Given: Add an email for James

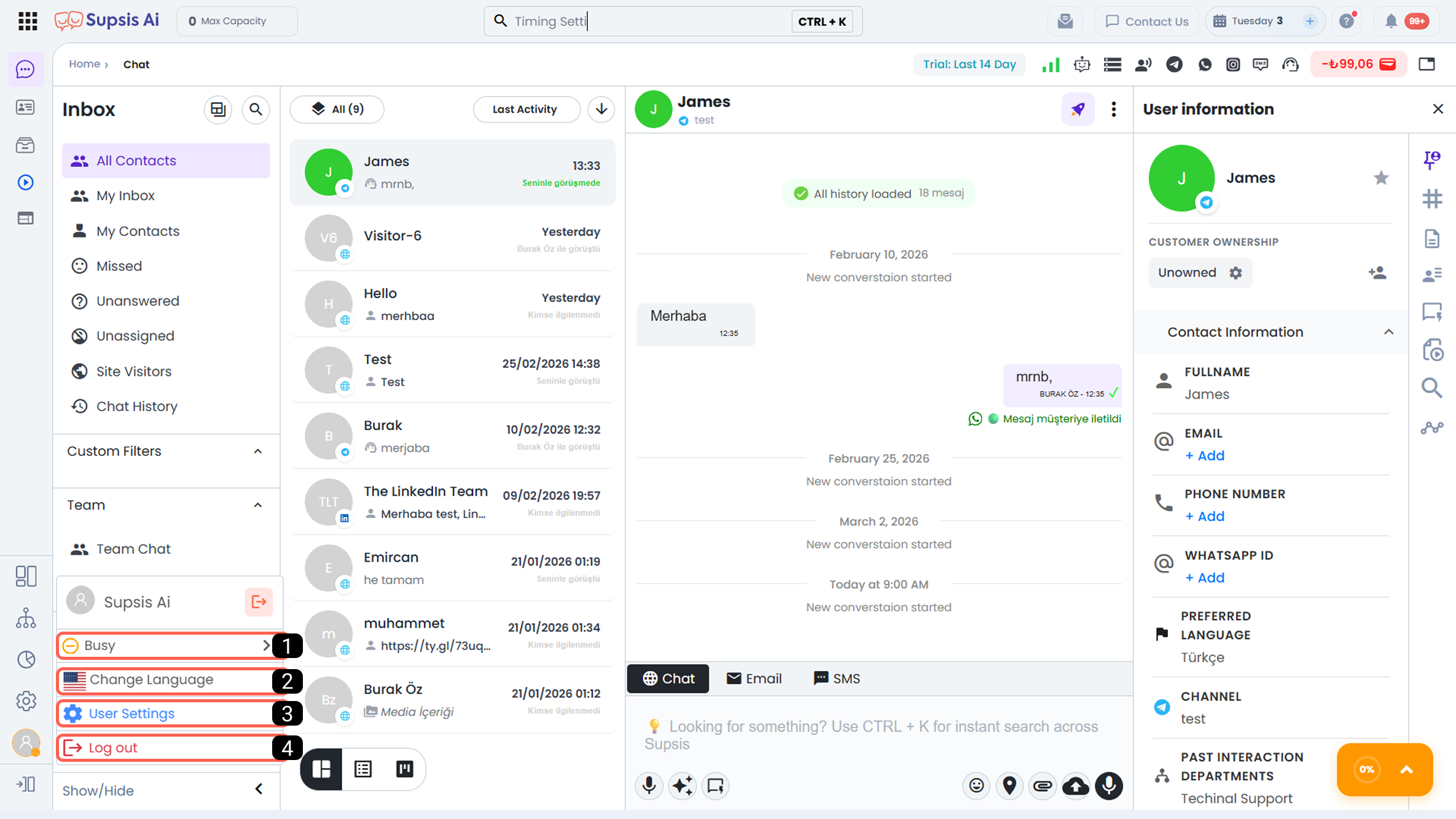Looking at the screenshot, I should pos(1205,456).
